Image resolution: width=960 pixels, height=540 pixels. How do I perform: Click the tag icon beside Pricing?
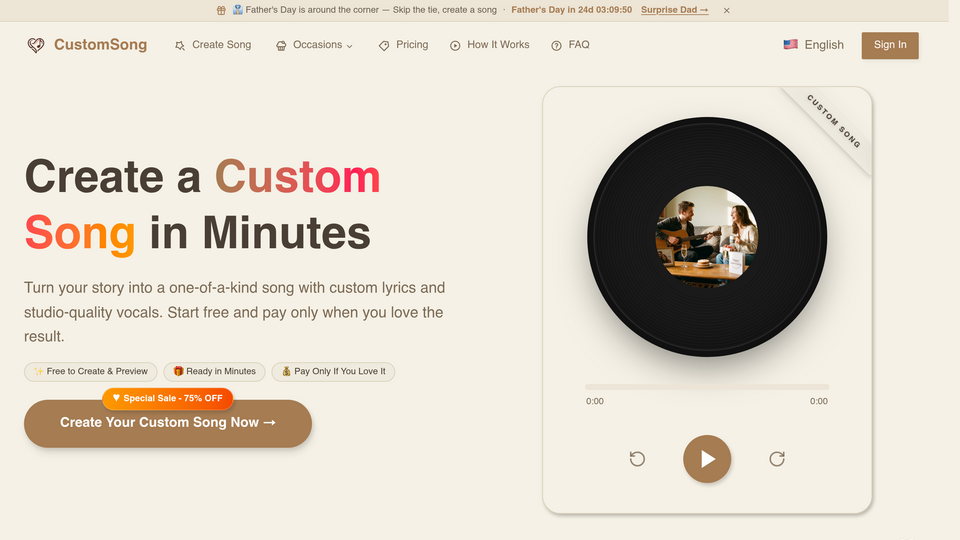(x=384, y=46)
